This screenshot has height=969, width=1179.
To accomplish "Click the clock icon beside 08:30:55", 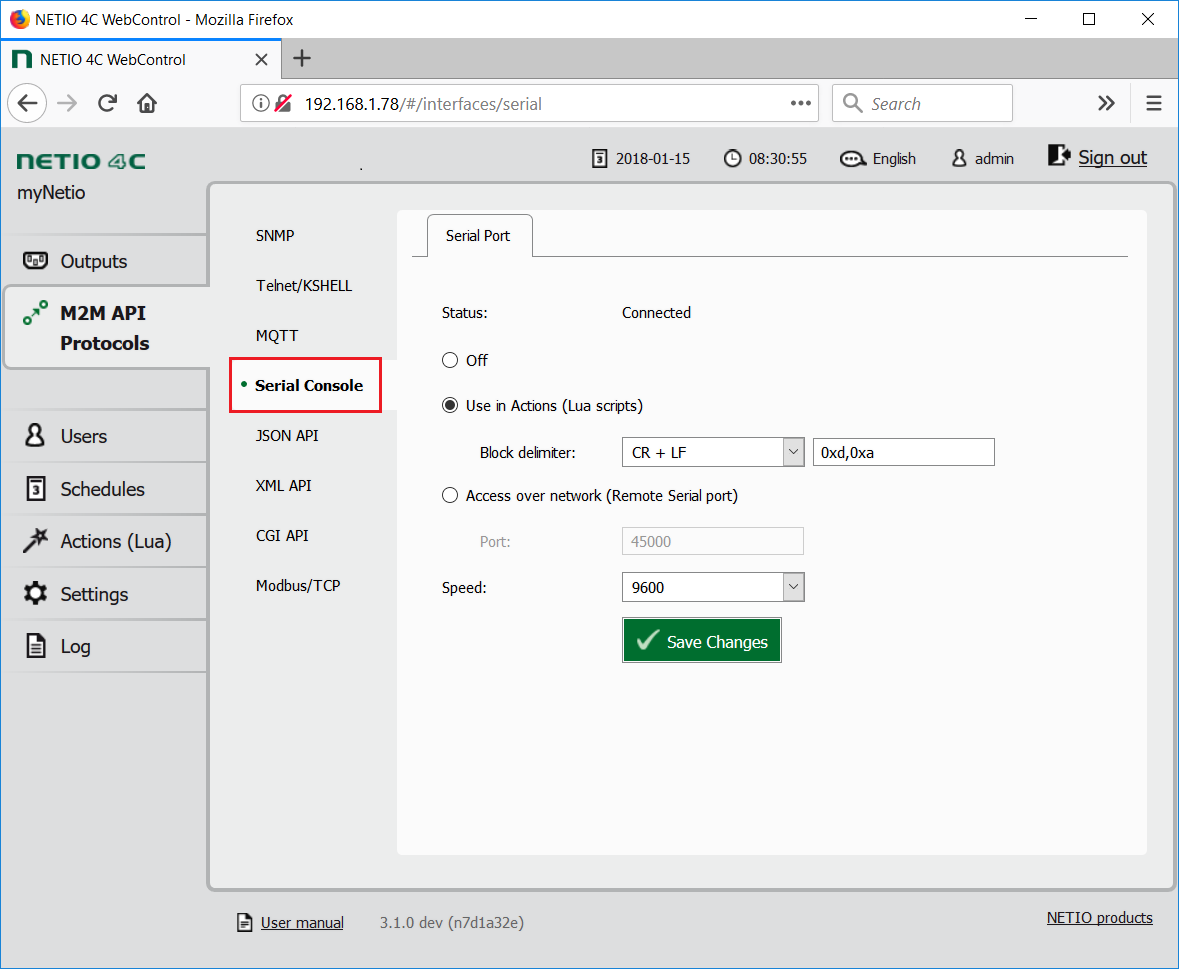I will point(732,159).
